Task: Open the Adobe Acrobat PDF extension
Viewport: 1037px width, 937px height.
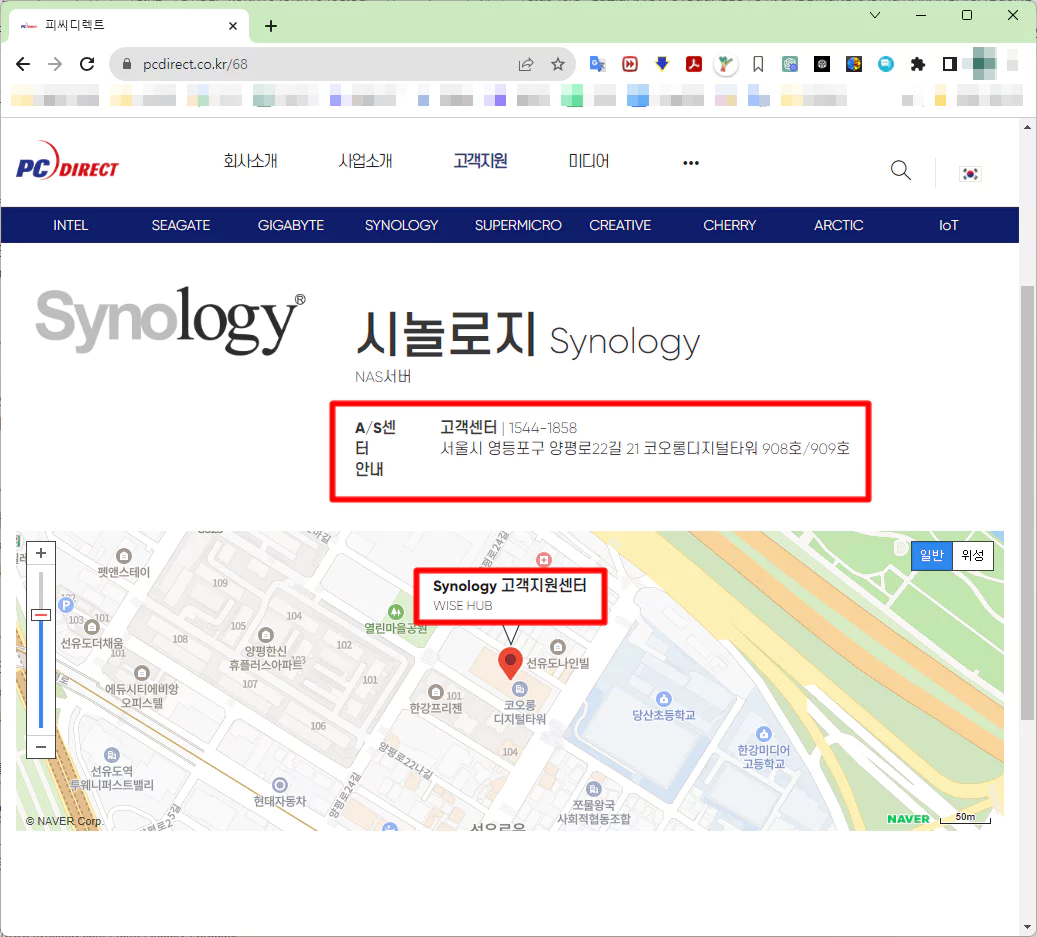Action: (694, 64)
